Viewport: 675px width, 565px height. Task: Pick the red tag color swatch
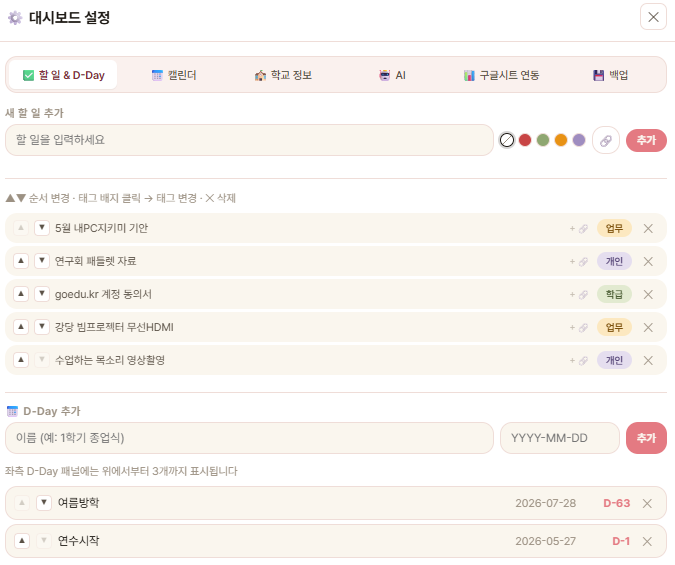(x=525, y=140)
